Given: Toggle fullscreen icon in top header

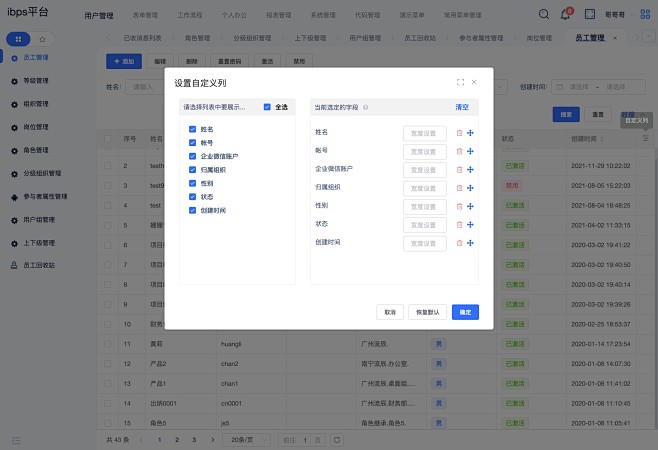Looking at the screenshot, I should [590, 14].
